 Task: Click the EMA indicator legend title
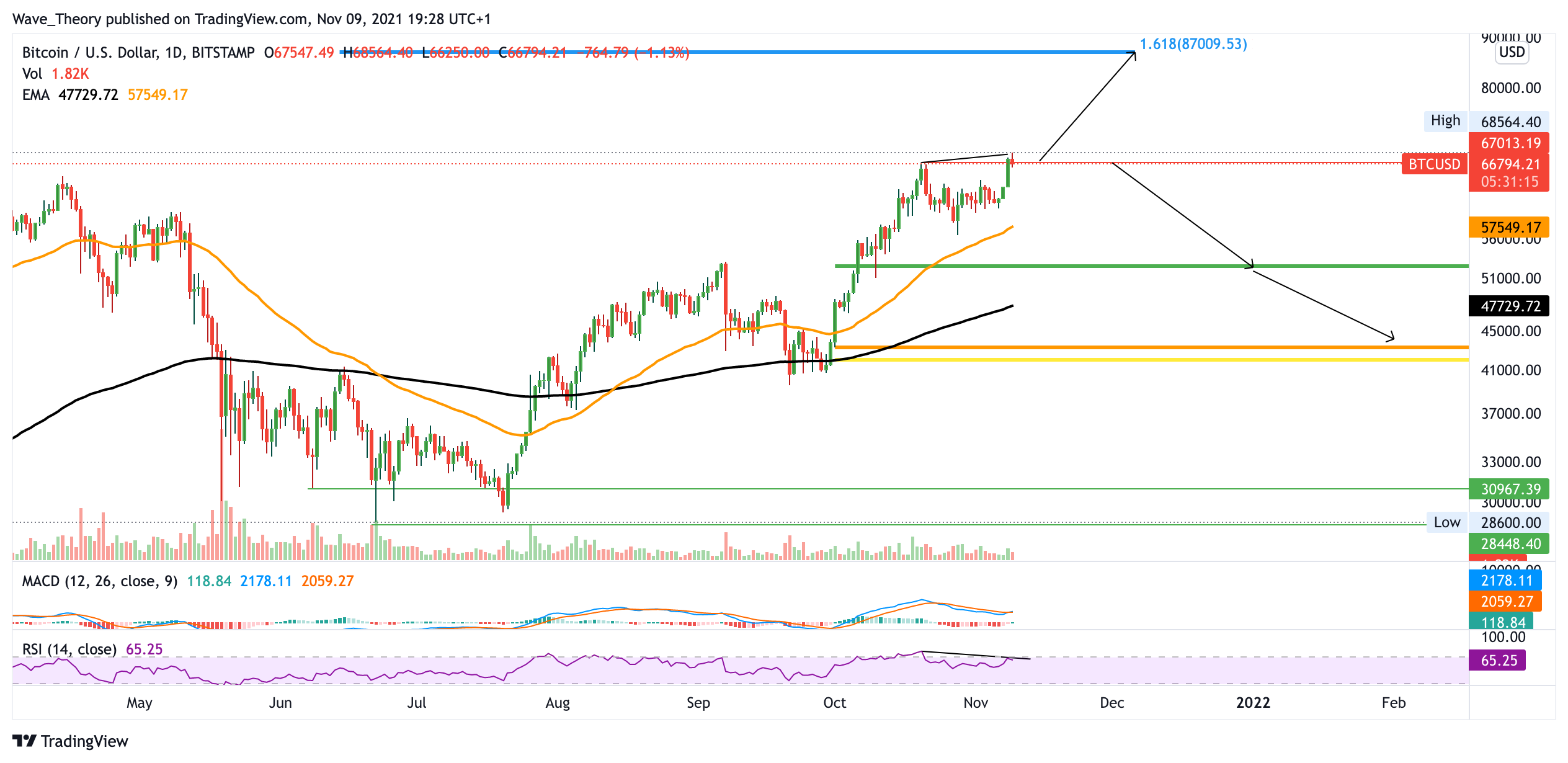(35, 95)
